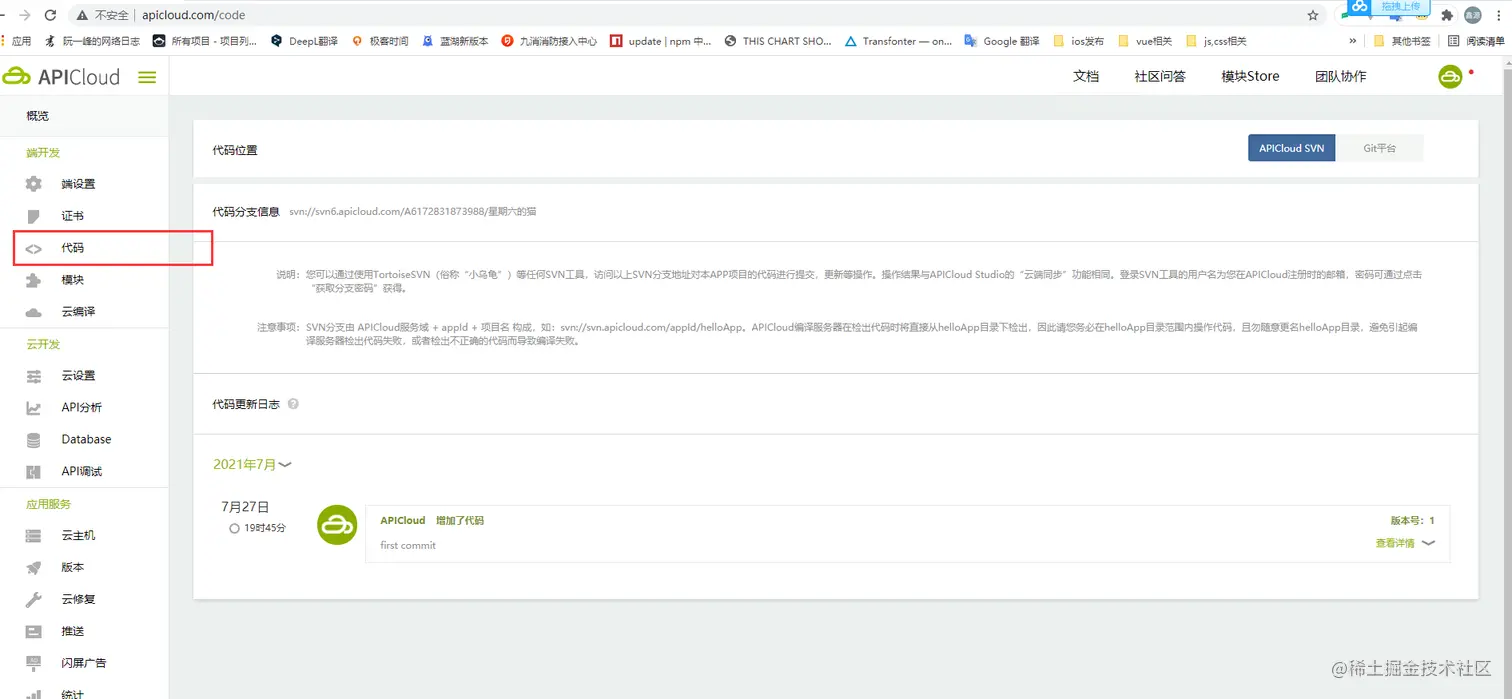Open the DeepL翻译 bookmark
This screenshot has height=699, width=1512.
[x=304, y=41]
